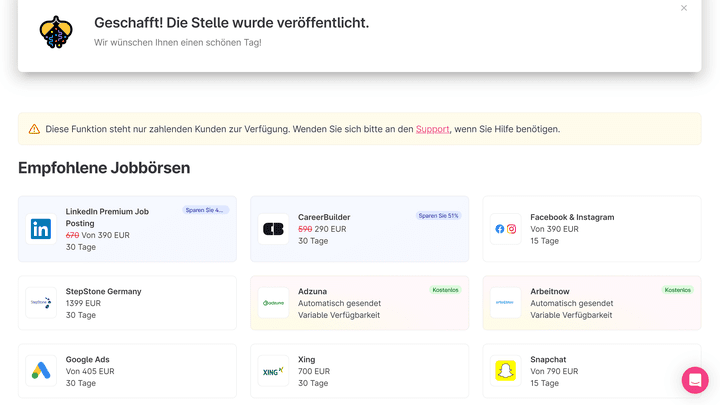The height and width of the screenshot is (405, 720).
Task: Click Von 405 EUR Google Ads price
Action: [90, 371]
